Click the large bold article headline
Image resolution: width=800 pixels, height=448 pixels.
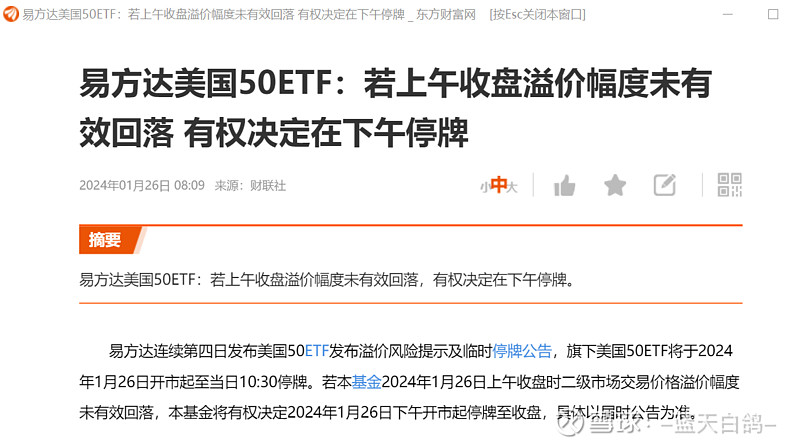click(395, 108)
